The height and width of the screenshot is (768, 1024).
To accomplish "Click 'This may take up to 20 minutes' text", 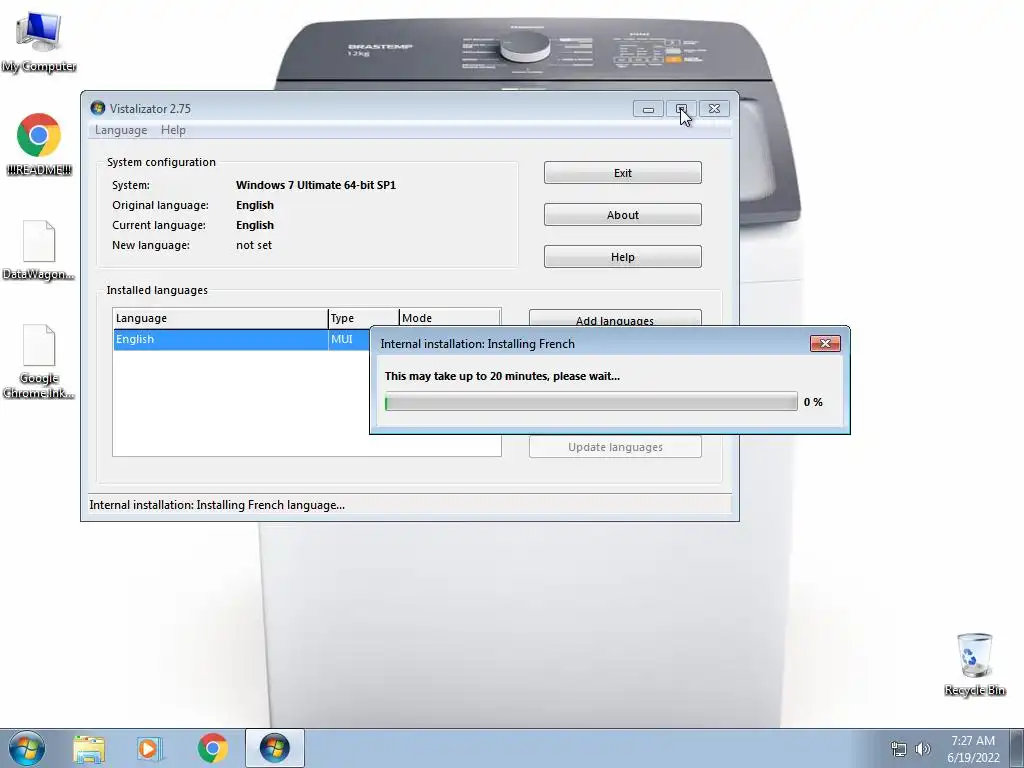I will (x=502, y=376).
